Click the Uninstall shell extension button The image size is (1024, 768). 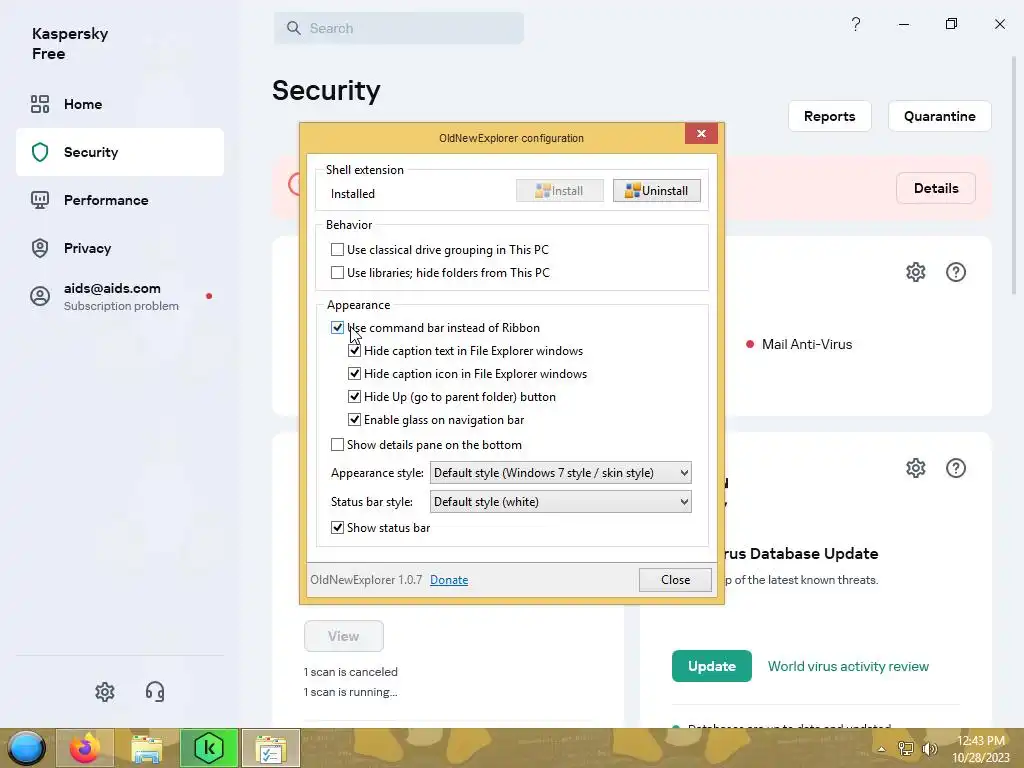click(657, 191)
